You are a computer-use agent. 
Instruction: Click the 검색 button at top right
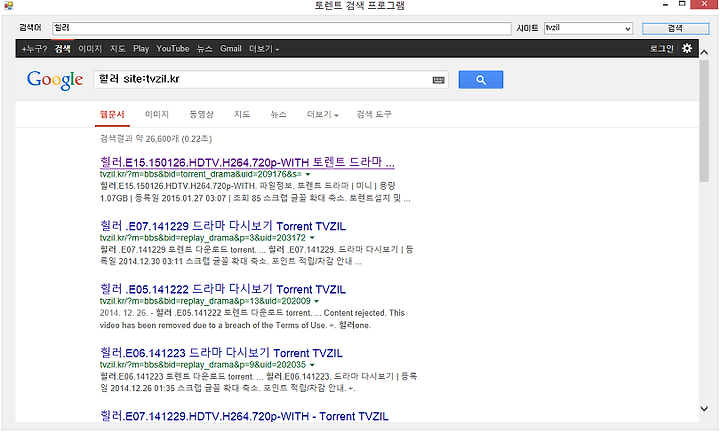[675, 28]
